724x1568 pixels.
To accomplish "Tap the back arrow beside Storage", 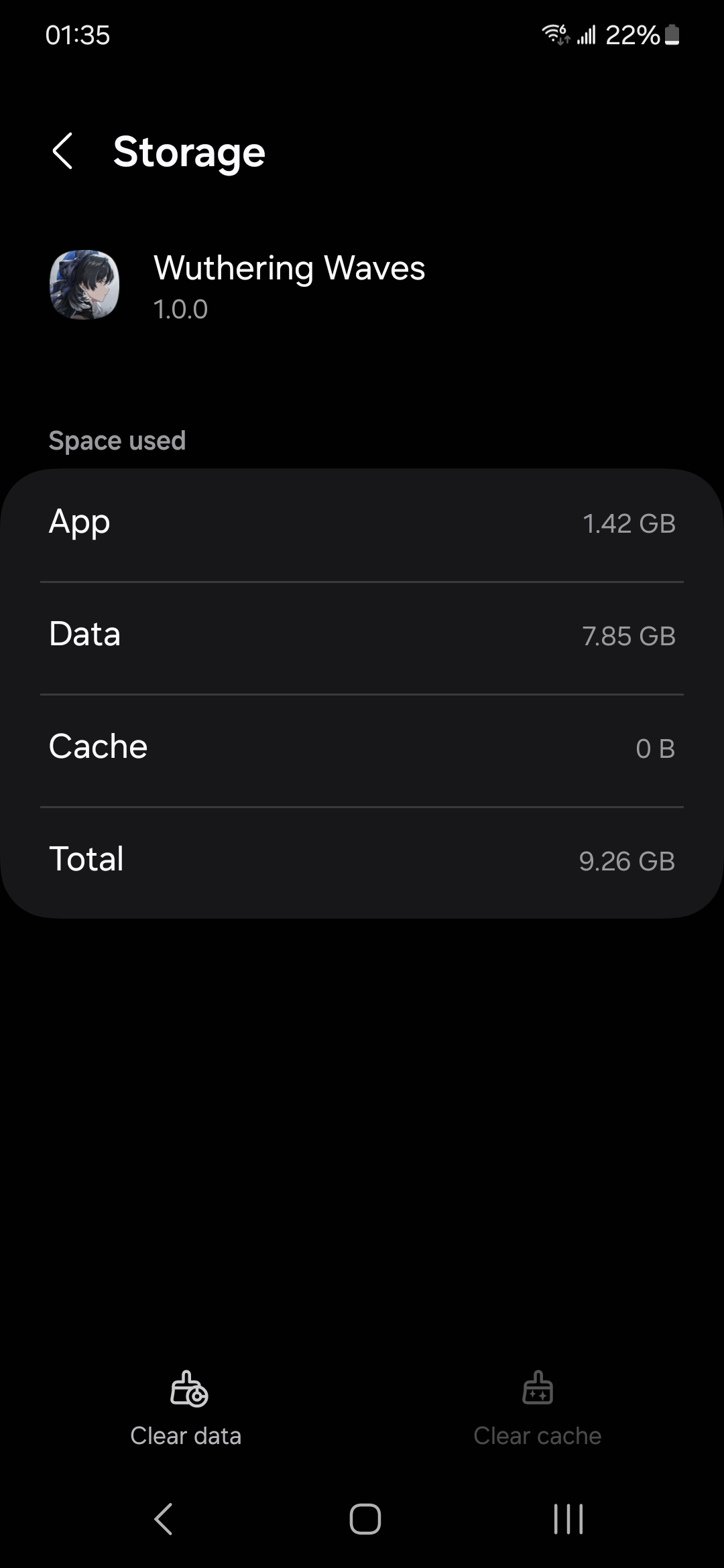I will 62,151.
